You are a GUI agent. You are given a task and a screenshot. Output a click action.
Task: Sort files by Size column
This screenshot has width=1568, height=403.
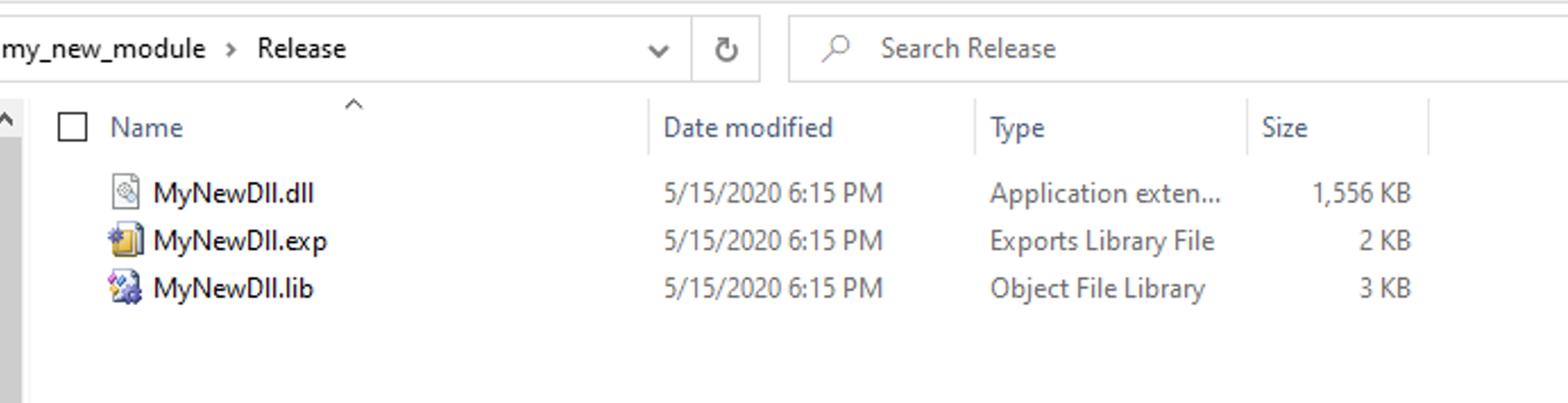(1284, 128)
